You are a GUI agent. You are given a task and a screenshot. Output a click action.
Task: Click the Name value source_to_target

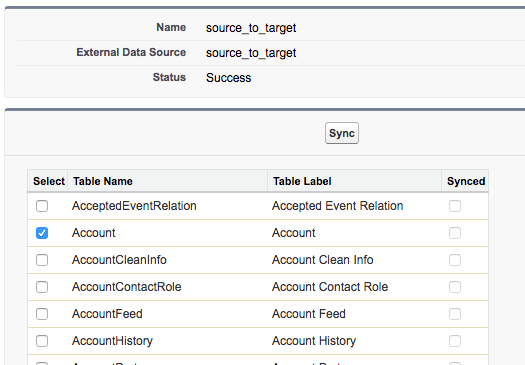coord(251,28)
